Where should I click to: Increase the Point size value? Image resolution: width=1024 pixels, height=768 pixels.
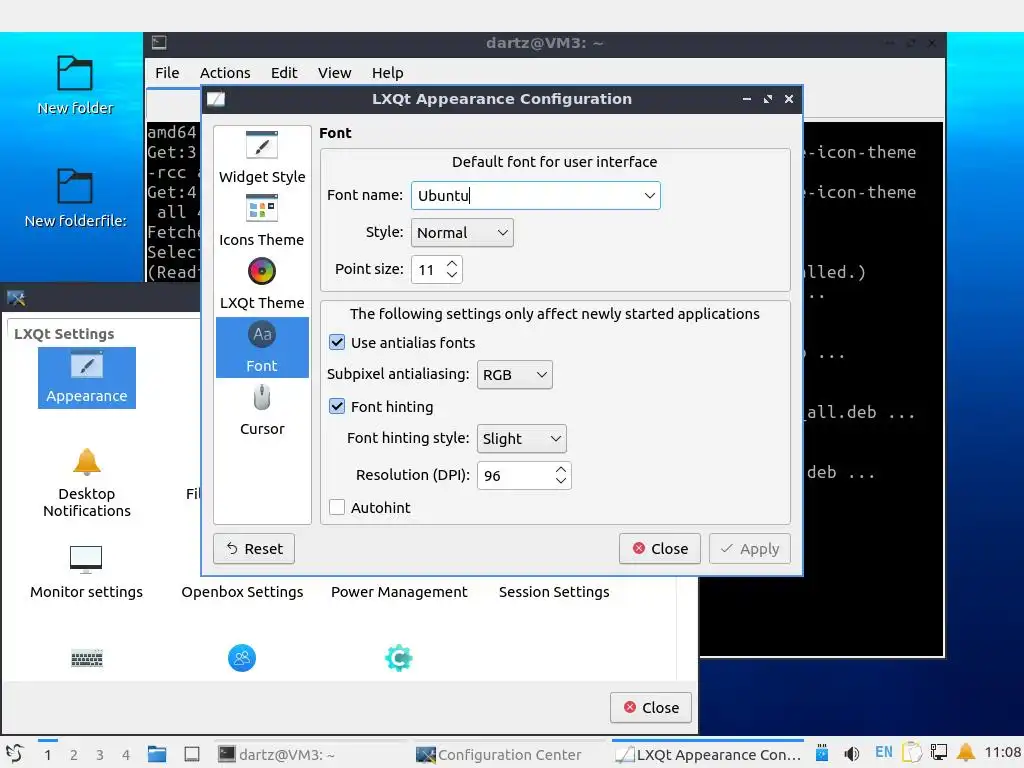[452, 263]
